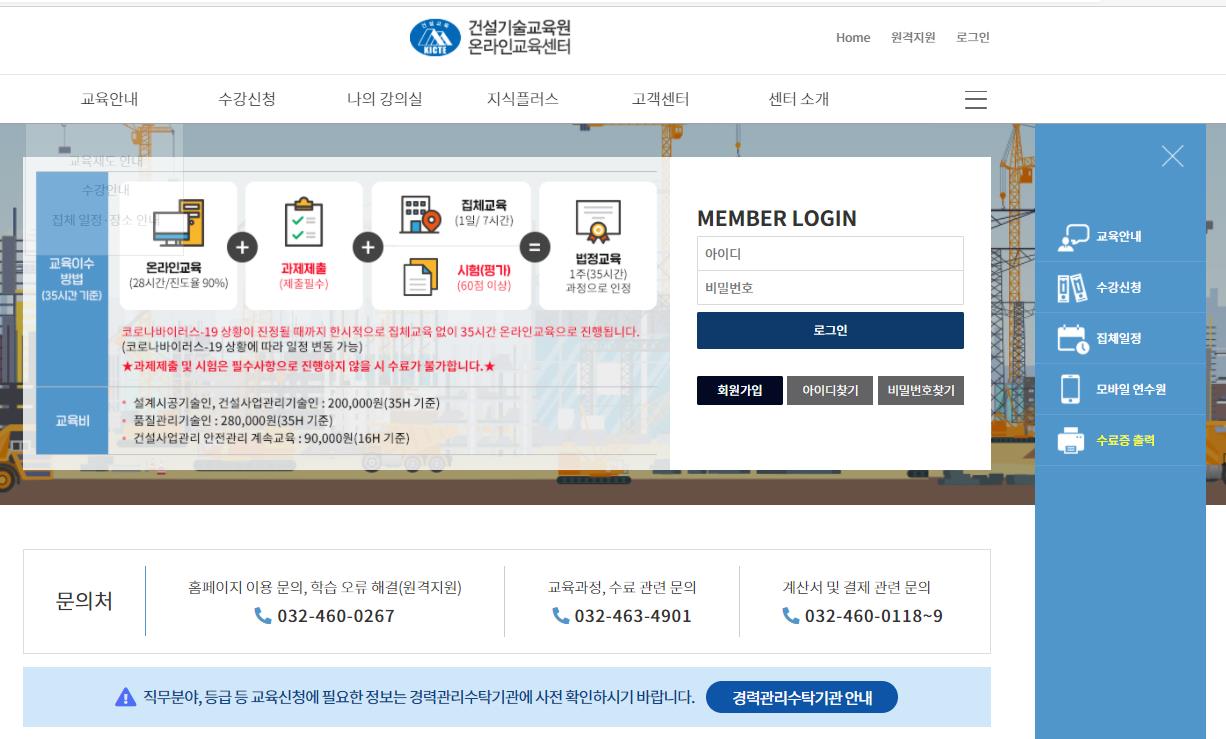
Task: Click the 수료증 출력 printer icon
Action: 1071,440
